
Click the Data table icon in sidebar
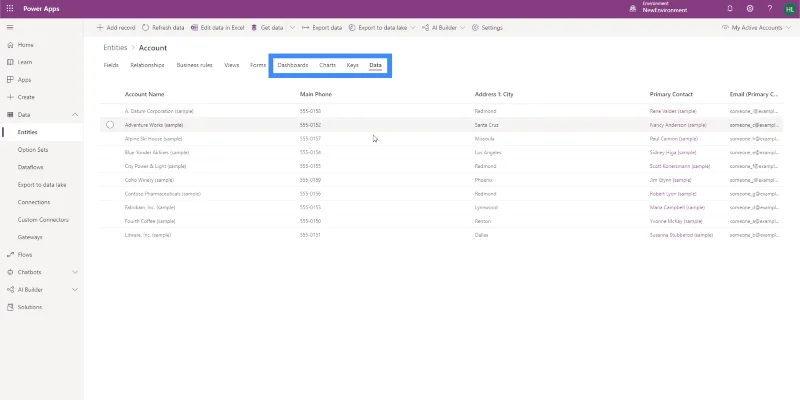pos(10,115)
